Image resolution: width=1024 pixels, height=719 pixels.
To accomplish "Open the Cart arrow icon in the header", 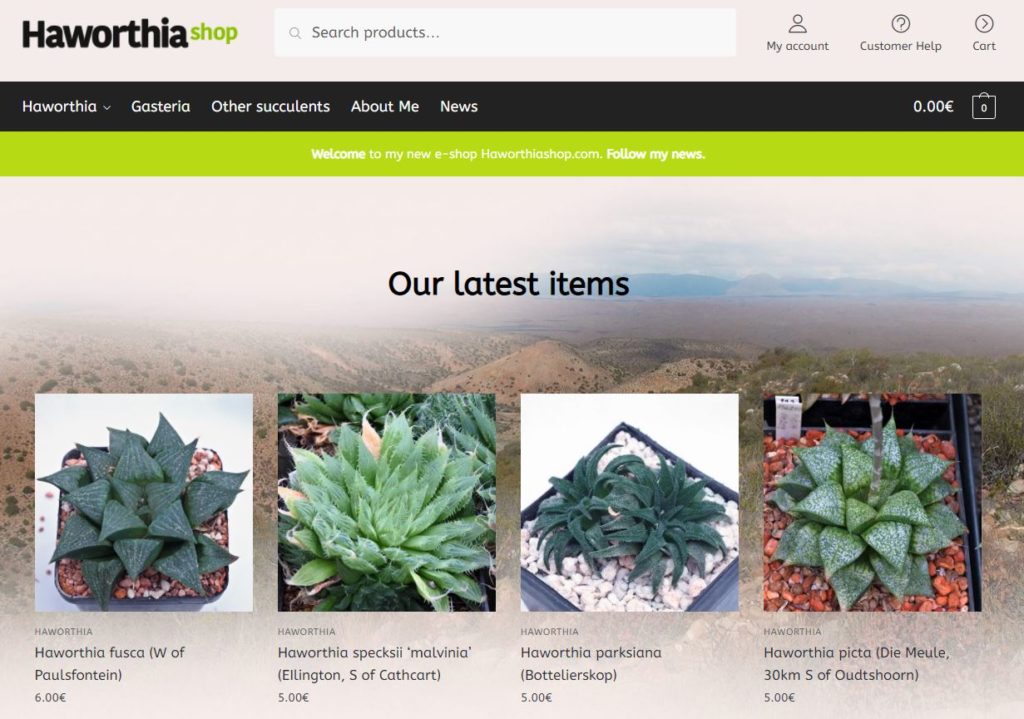I will [984, 24].
